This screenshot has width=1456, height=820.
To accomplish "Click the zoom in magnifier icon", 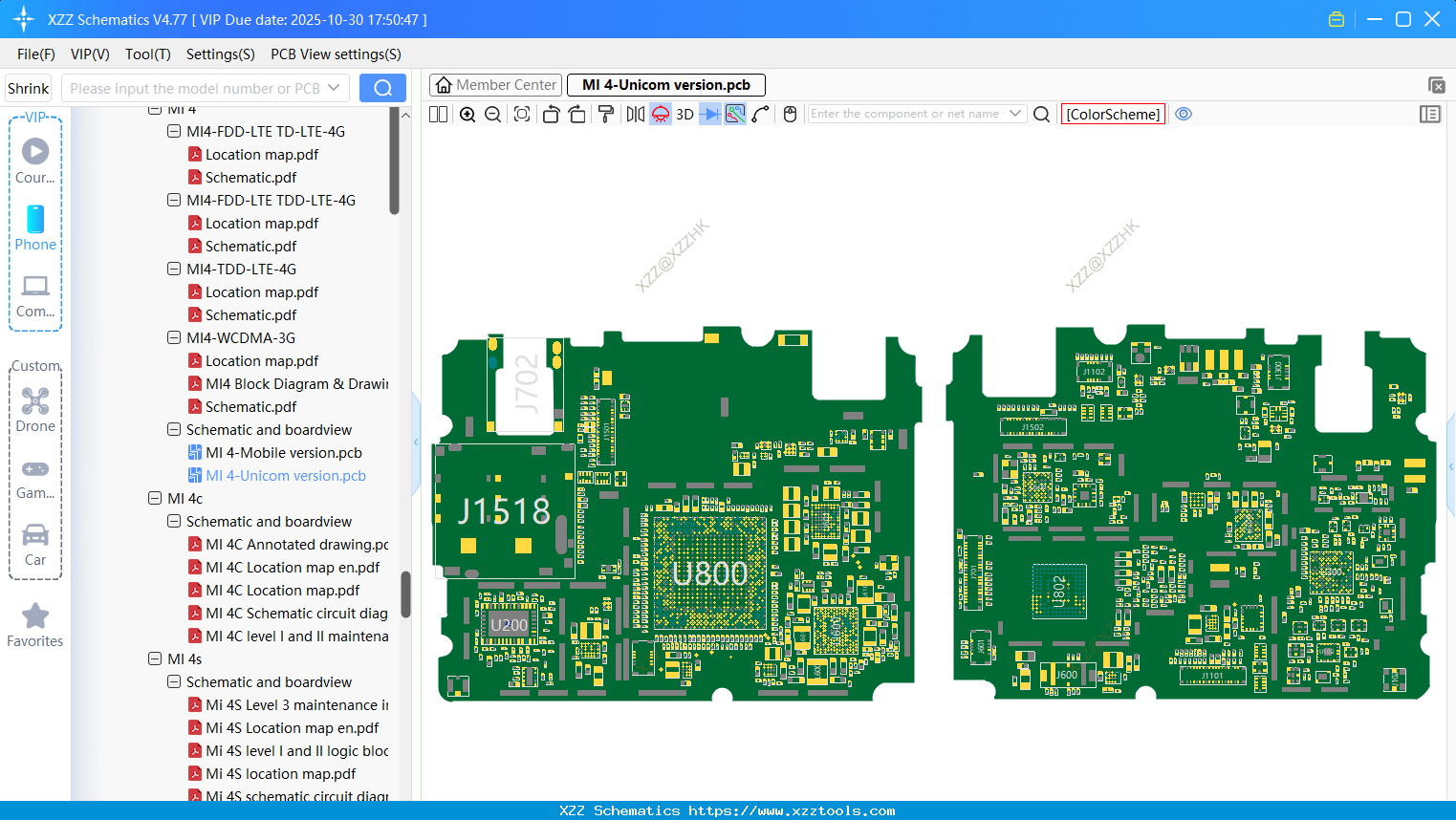I will [467, 115].
